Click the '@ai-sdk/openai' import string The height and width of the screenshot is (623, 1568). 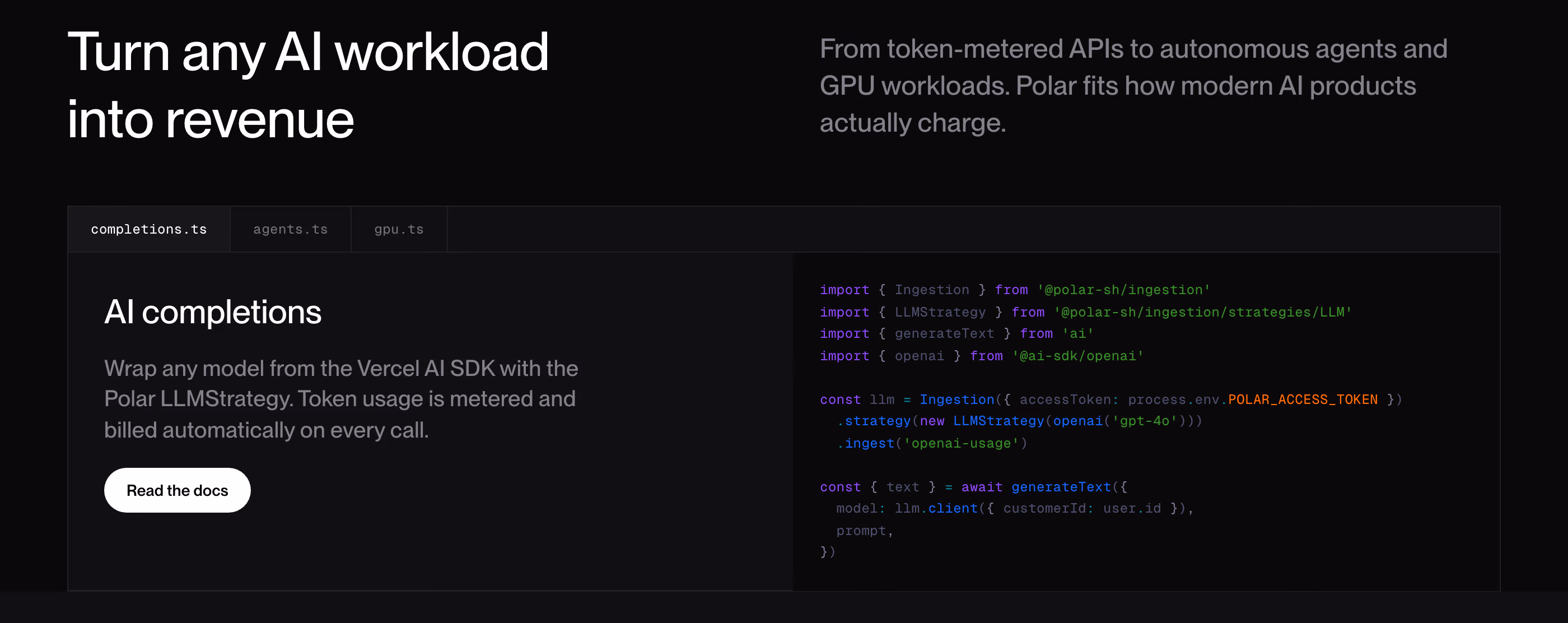tap(1078, 356)
